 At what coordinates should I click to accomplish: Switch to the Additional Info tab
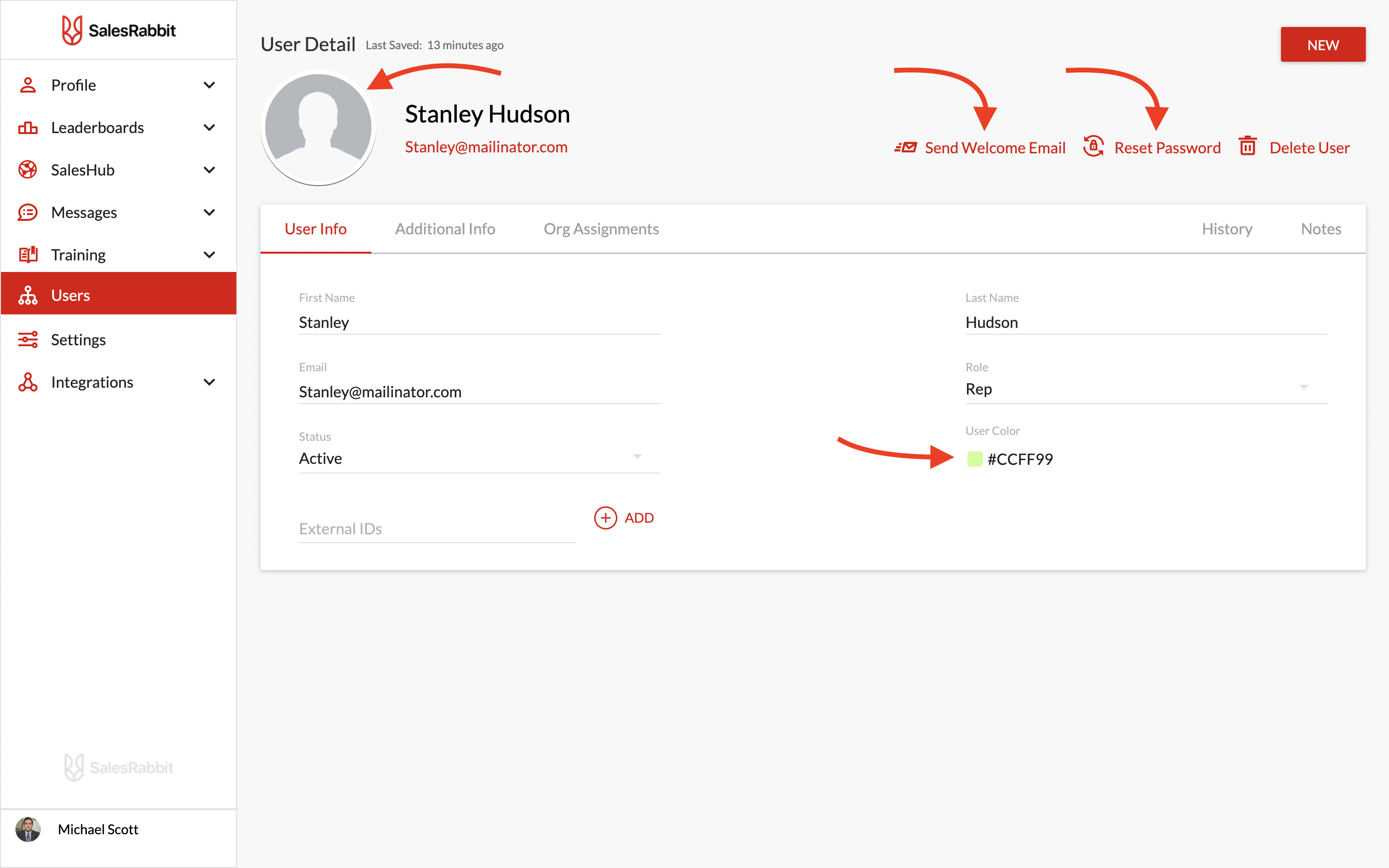[445, 229]
